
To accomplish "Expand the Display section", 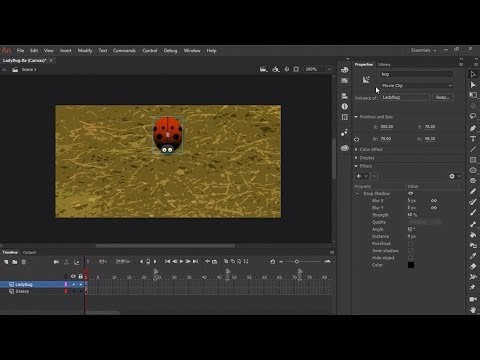I will (356, 158).
